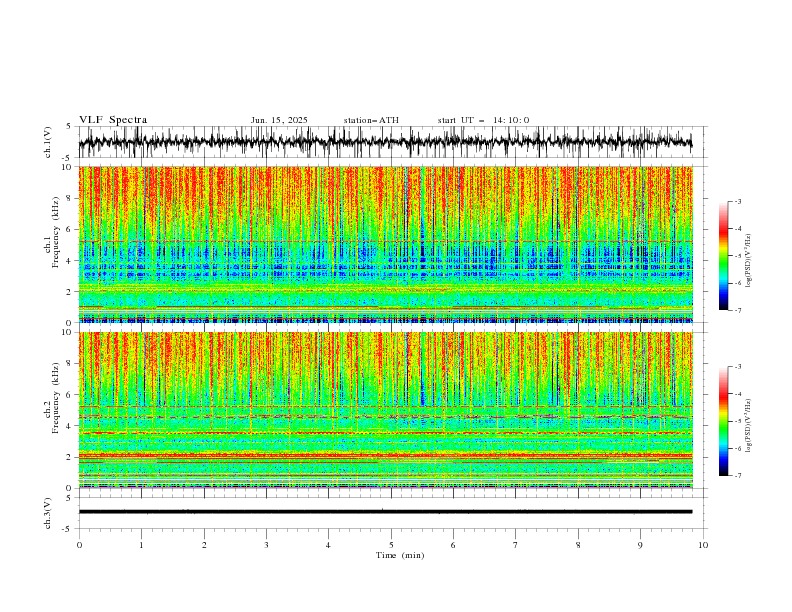792x612 pixels.
Task: Click the ch.2 colorbar 'log(PSD)(V²/Hz)' label
Action: coord(749,425)
